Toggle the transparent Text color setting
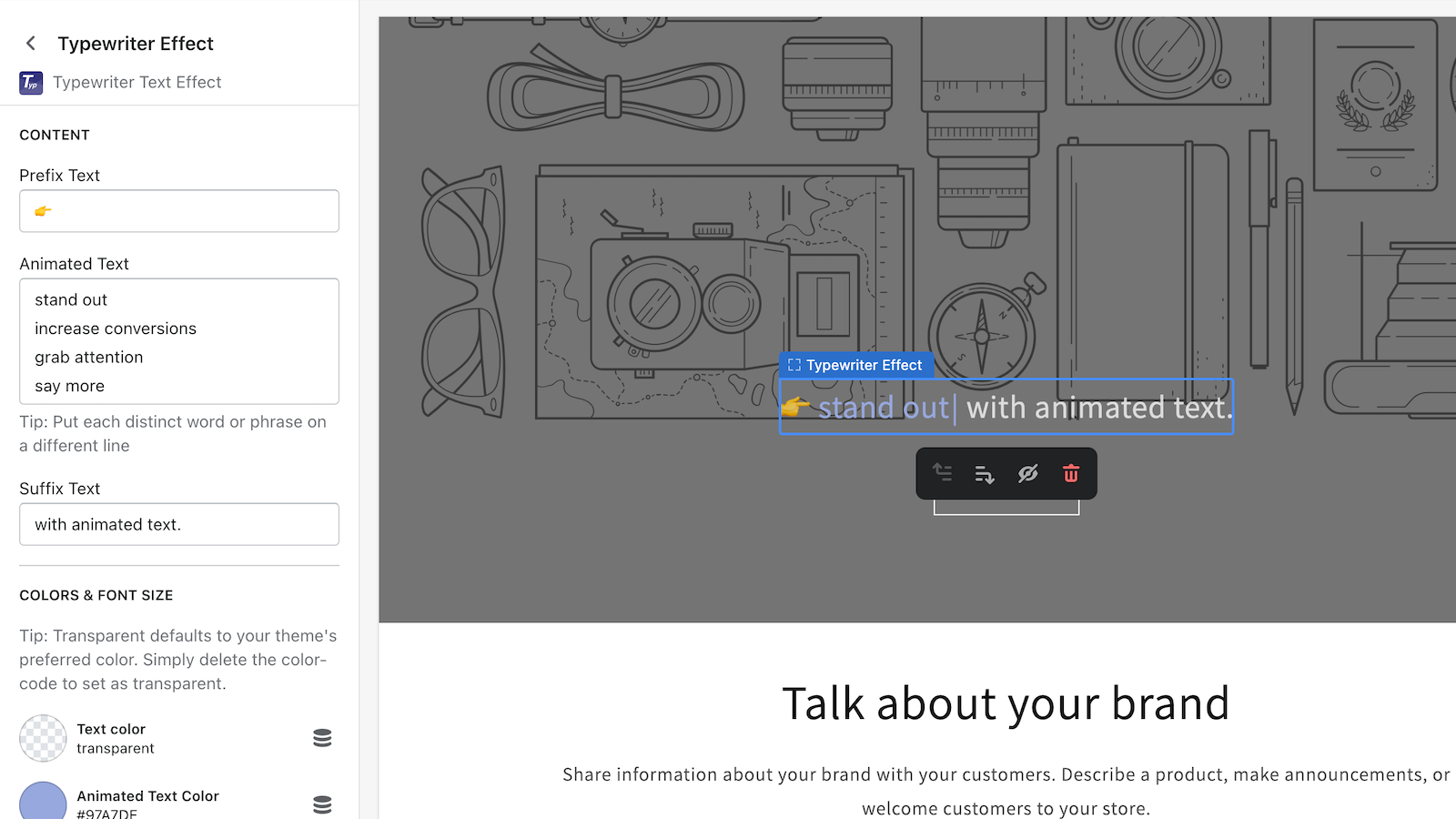The height and width of the screenshot is (819, 1456). tap(42, 737)
